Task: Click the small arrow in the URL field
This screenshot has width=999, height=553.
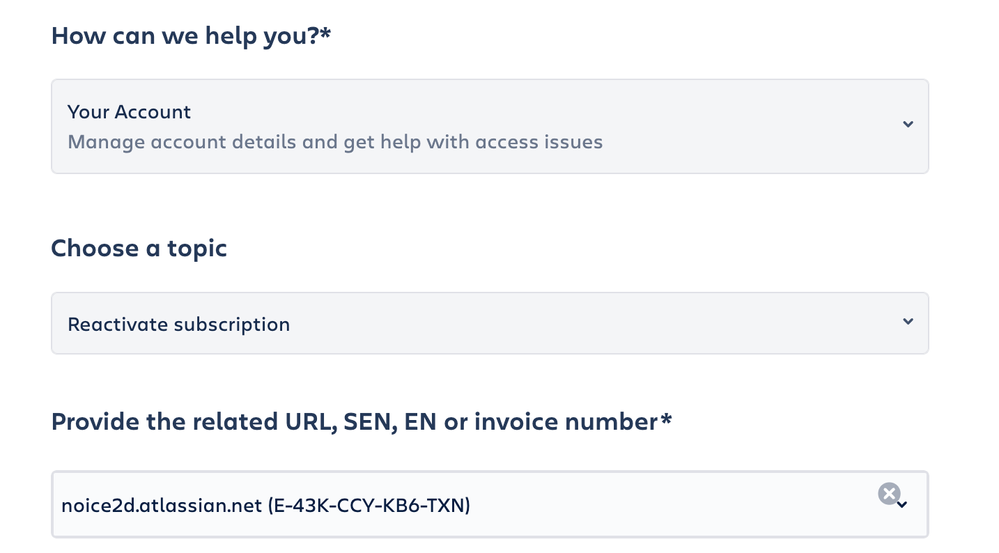Action: 902,505
